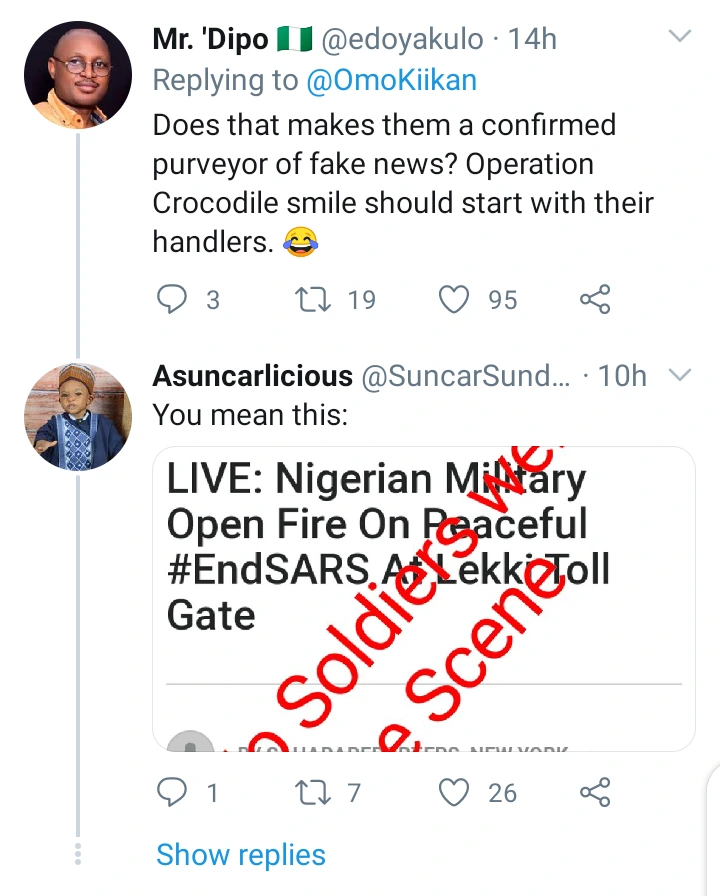Open options chevron on Mr. 'Dipo's tweet
Viewport: 720px width, 896px height.
(680, 37)
